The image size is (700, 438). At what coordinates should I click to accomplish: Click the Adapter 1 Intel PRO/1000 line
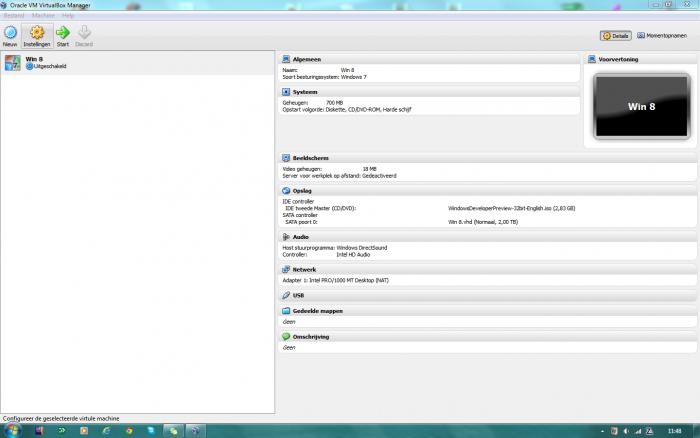pos(336,280)
